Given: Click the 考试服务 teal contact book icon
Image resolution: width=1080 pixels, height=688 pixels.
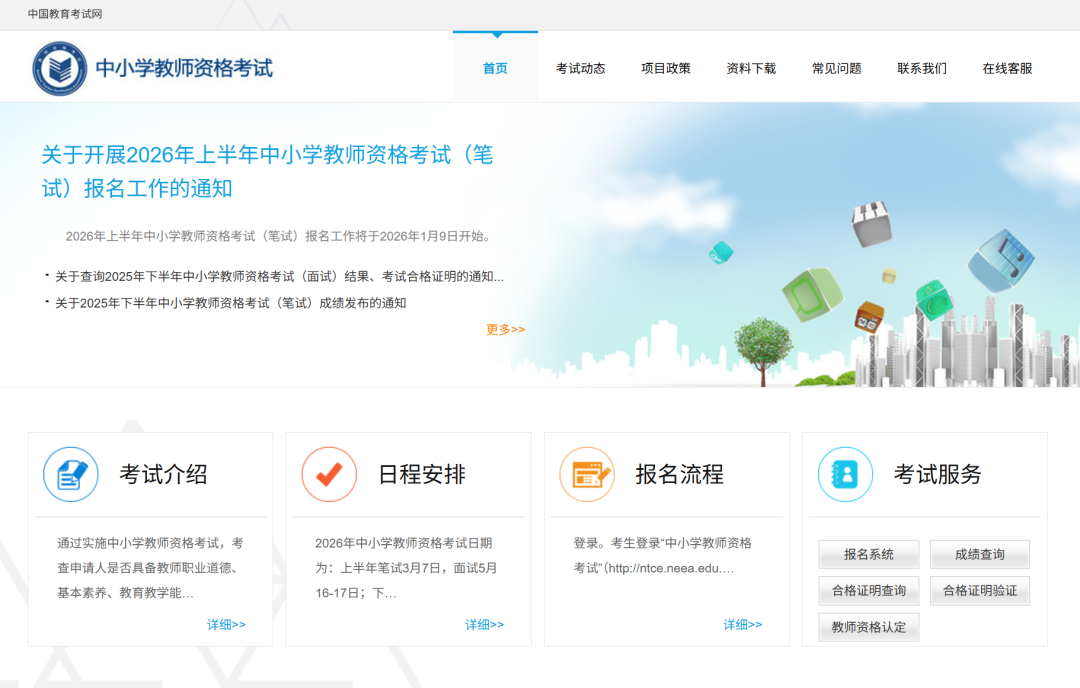Looking at the screenshot, I should coord(845,474).
